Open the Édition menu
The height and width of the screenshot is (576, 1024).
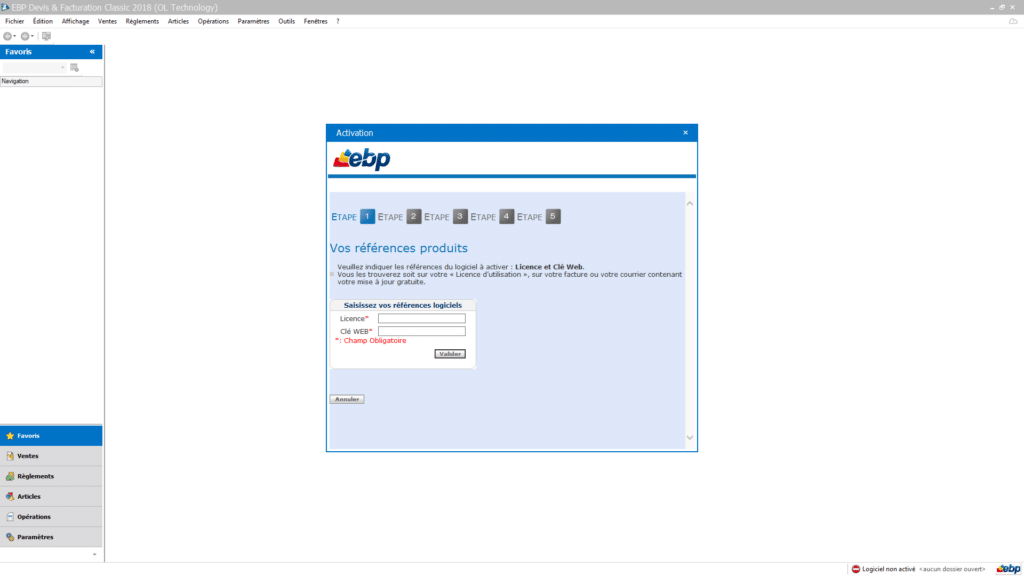[x=42, y=22]
